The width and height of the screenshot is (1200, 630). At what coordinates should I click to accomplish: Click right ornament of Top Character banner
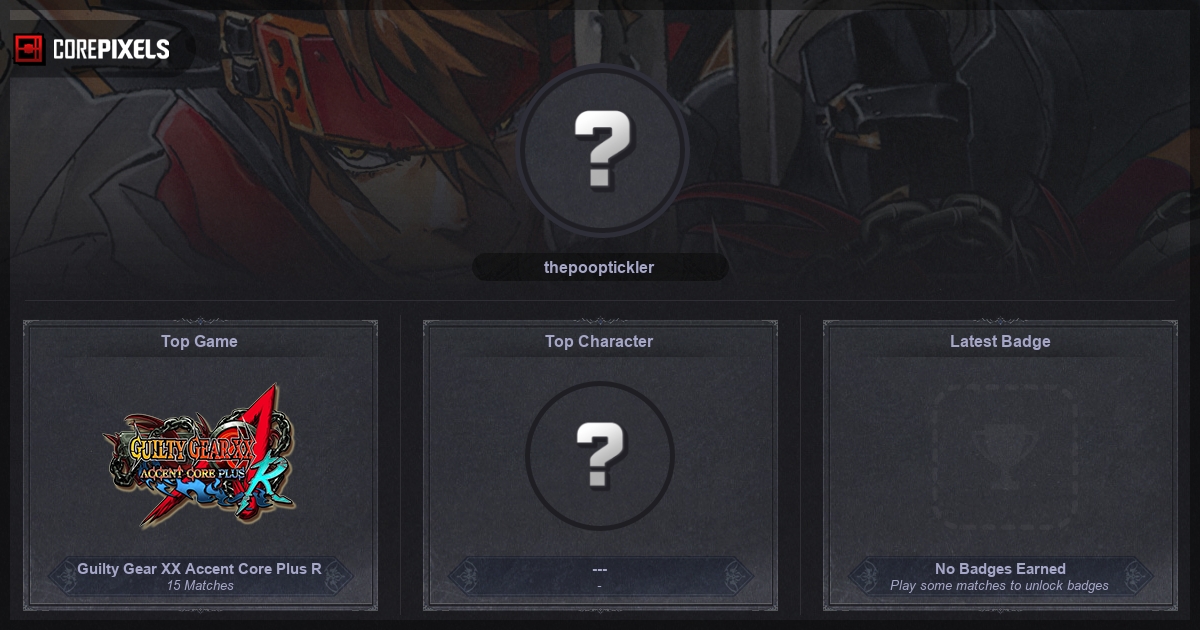pyautogui.click(x=736, y=576)
